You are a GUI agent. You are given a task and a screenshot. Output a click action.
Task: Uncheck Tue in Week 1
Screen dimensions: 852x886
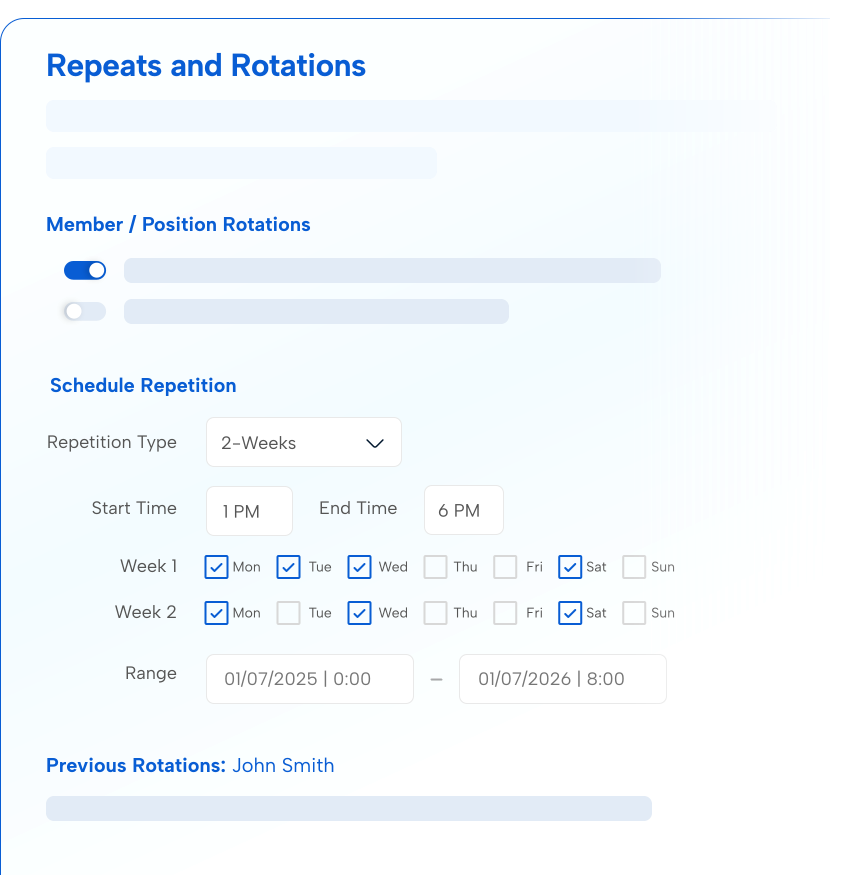tap(288, 567)
